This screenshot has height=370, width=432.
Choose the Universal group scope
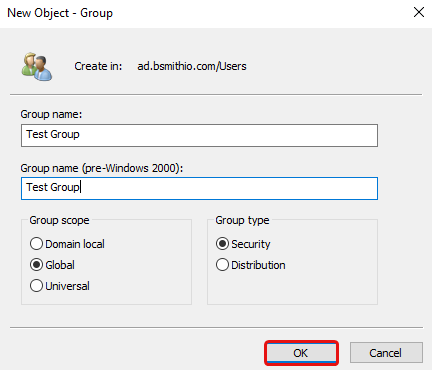[x=60, y=286]
